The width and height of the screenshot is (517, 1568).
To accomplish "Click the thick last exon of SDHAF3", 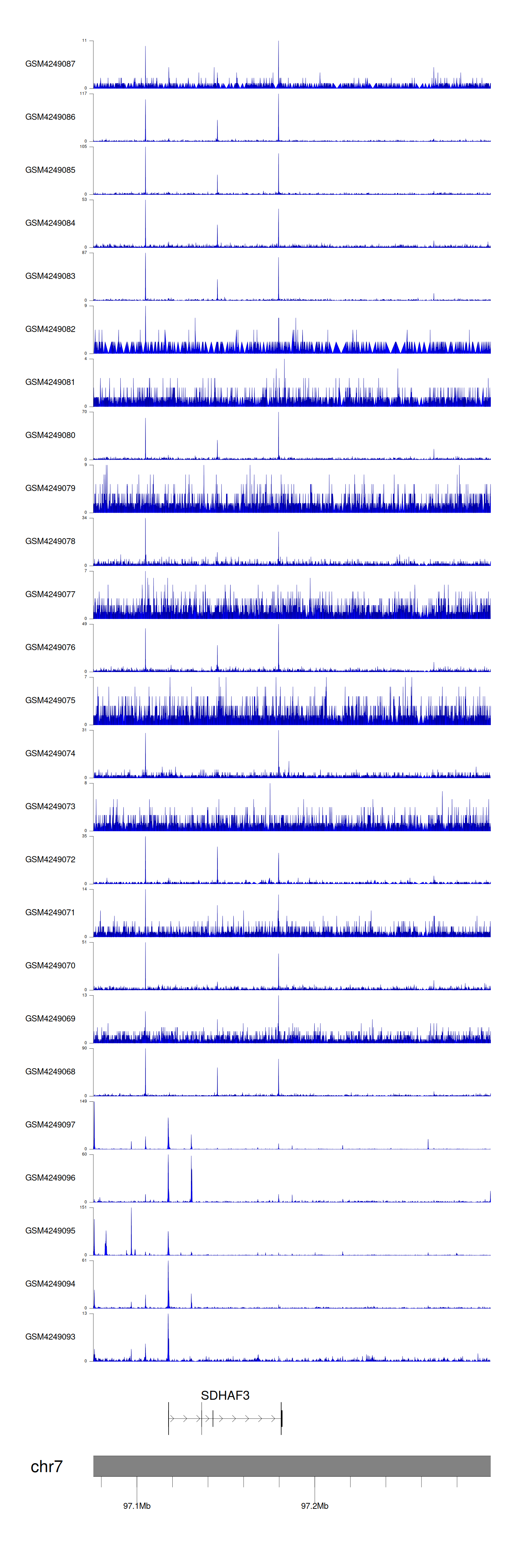I will [x=281, y=1418].
